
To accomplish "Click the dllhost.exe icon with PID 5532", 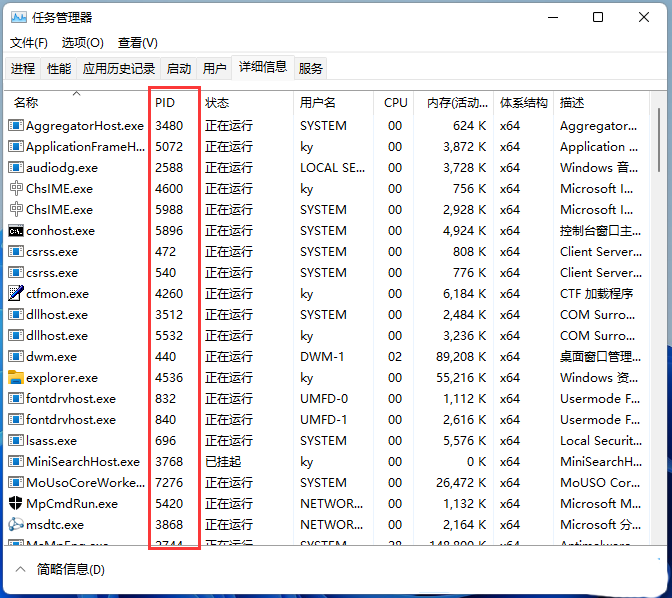I will tap(16, 336).
